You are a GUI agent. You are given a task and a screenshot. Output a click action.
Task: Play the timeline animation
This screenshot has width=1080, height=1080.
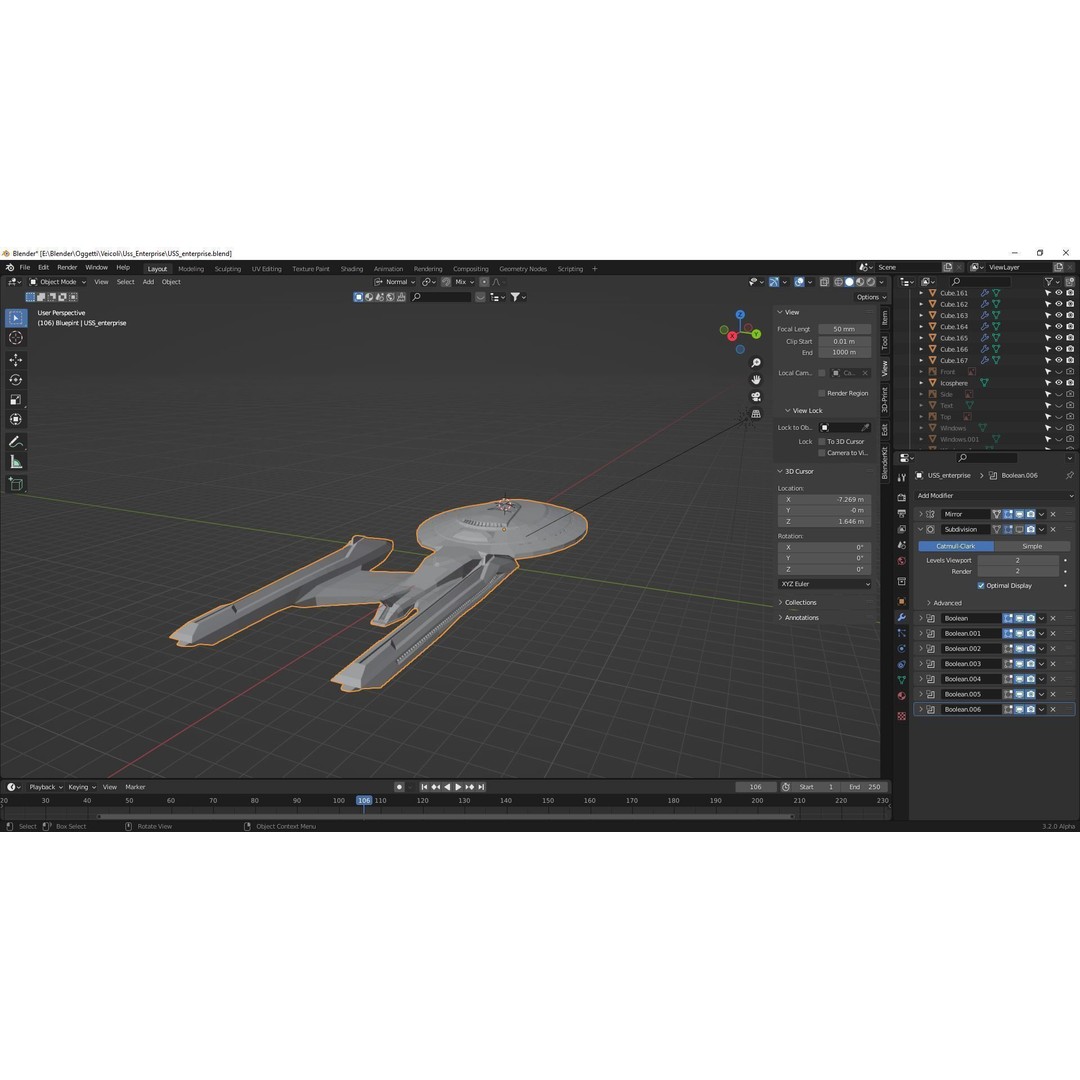(x=458, y=787)
